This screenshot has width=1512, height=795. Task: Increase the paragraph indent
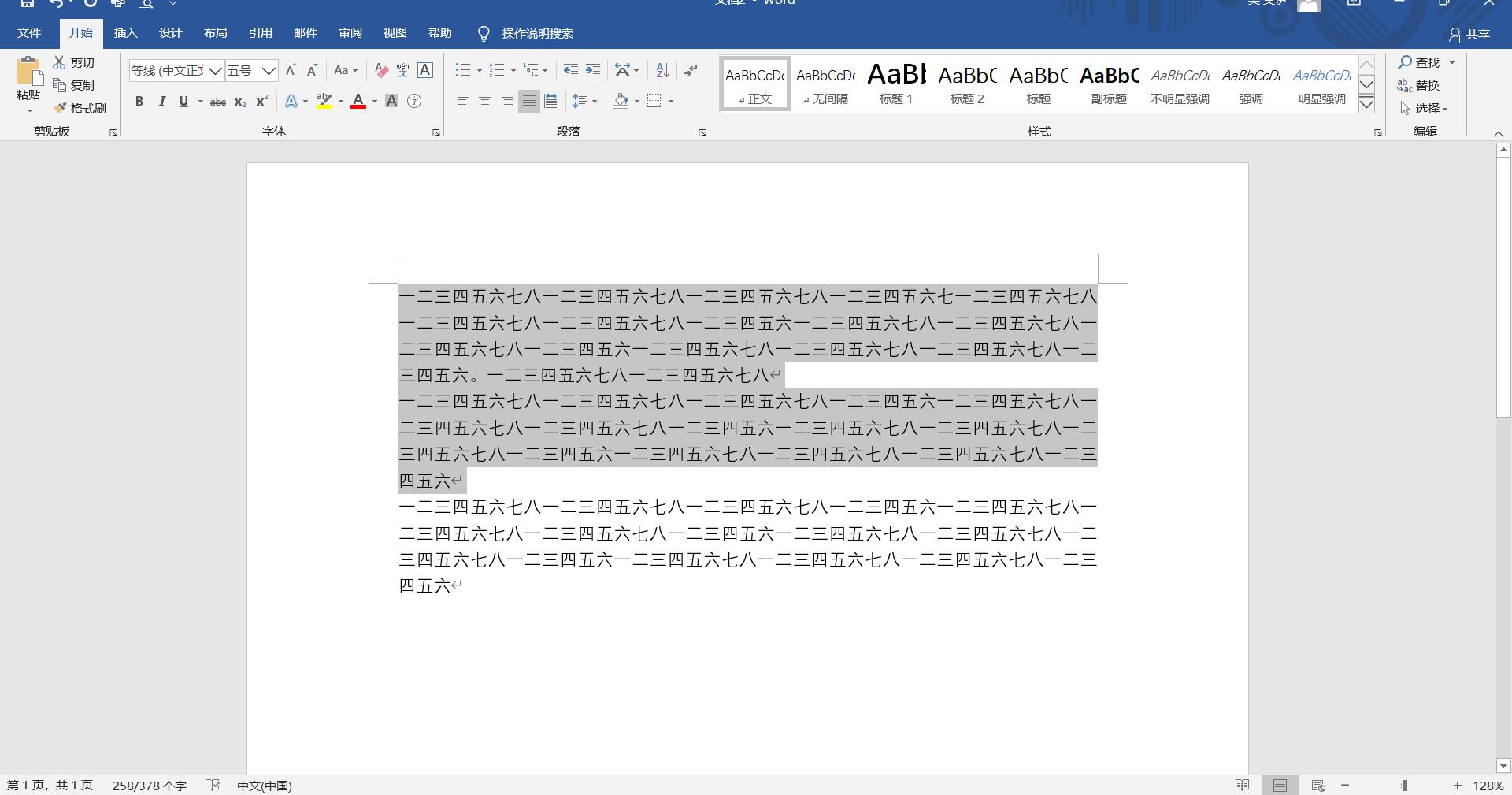(593, 71)
